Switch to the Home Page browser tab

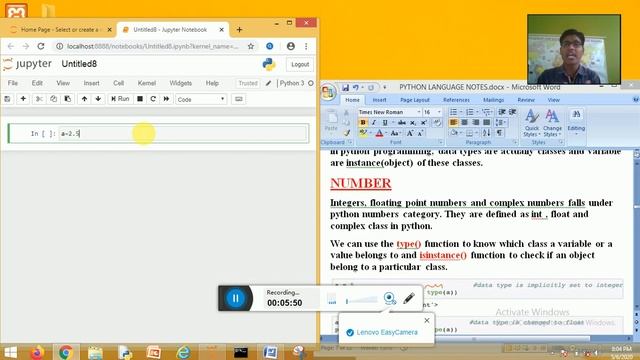[x=60, y=30]
